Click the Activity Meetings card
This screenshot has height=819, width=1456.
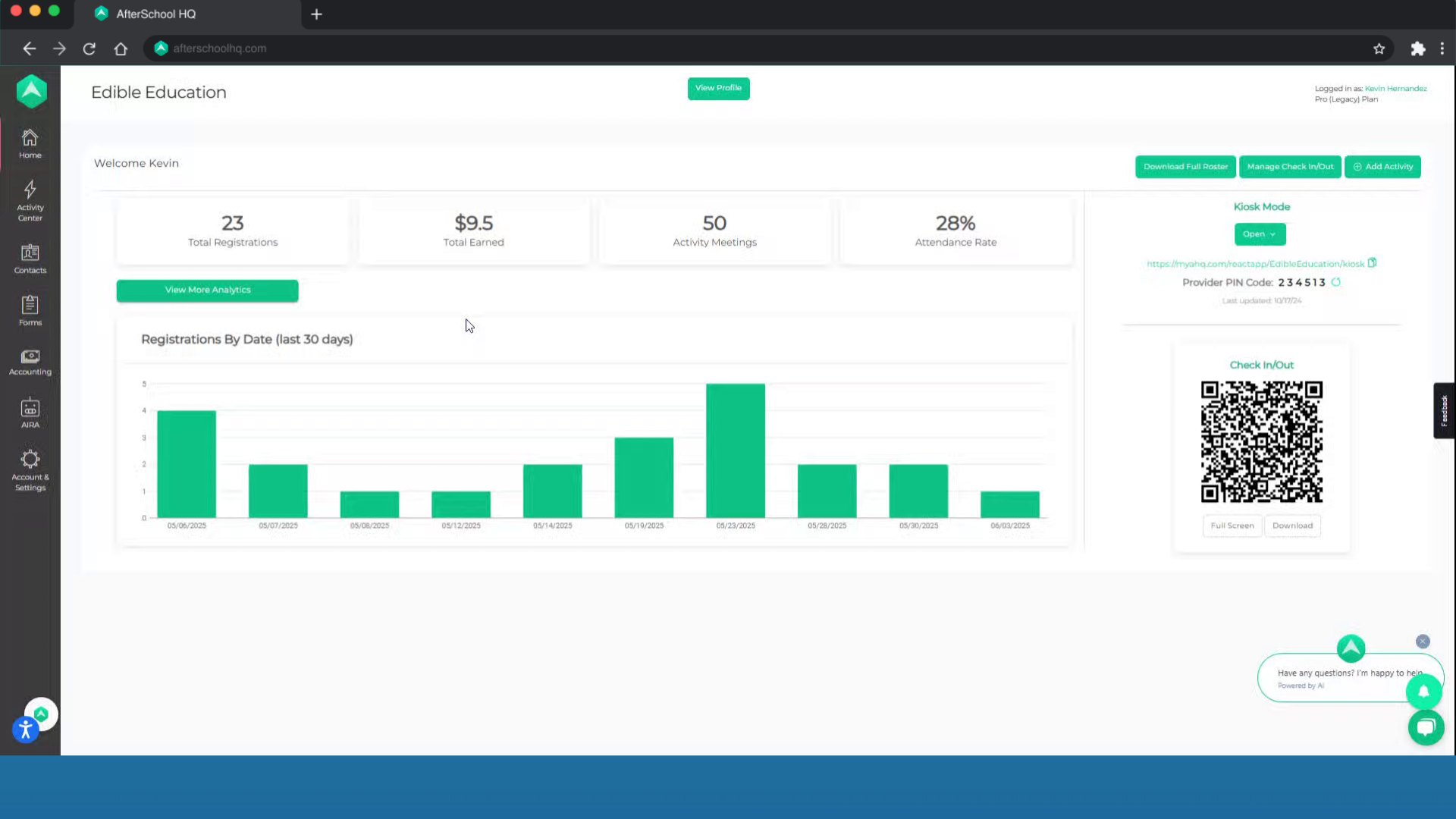(714, 231)
